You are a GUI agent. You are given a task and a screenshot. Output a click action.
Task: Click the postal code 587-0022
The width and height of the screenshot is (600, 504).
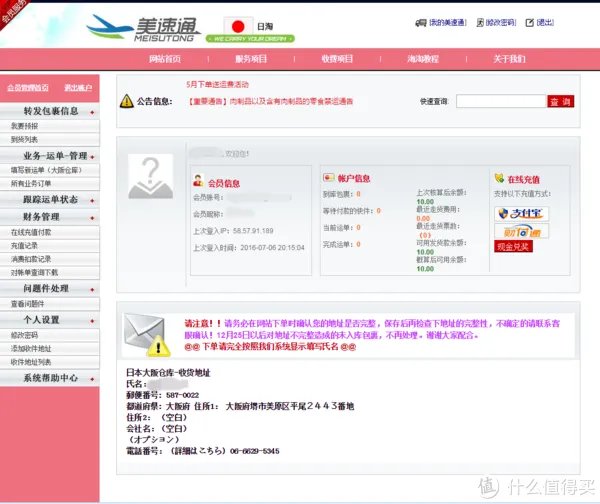183,395
